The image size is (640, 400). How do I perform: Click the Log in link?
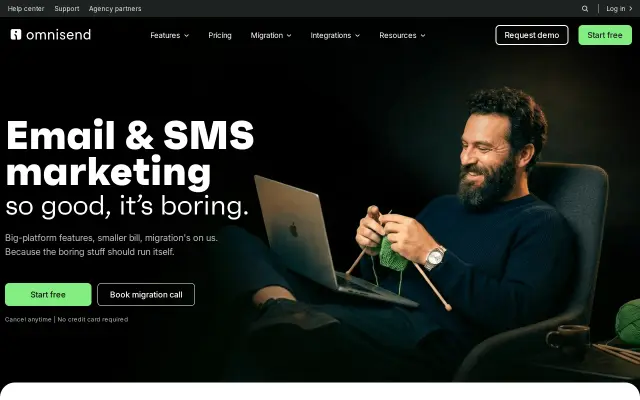616,9
